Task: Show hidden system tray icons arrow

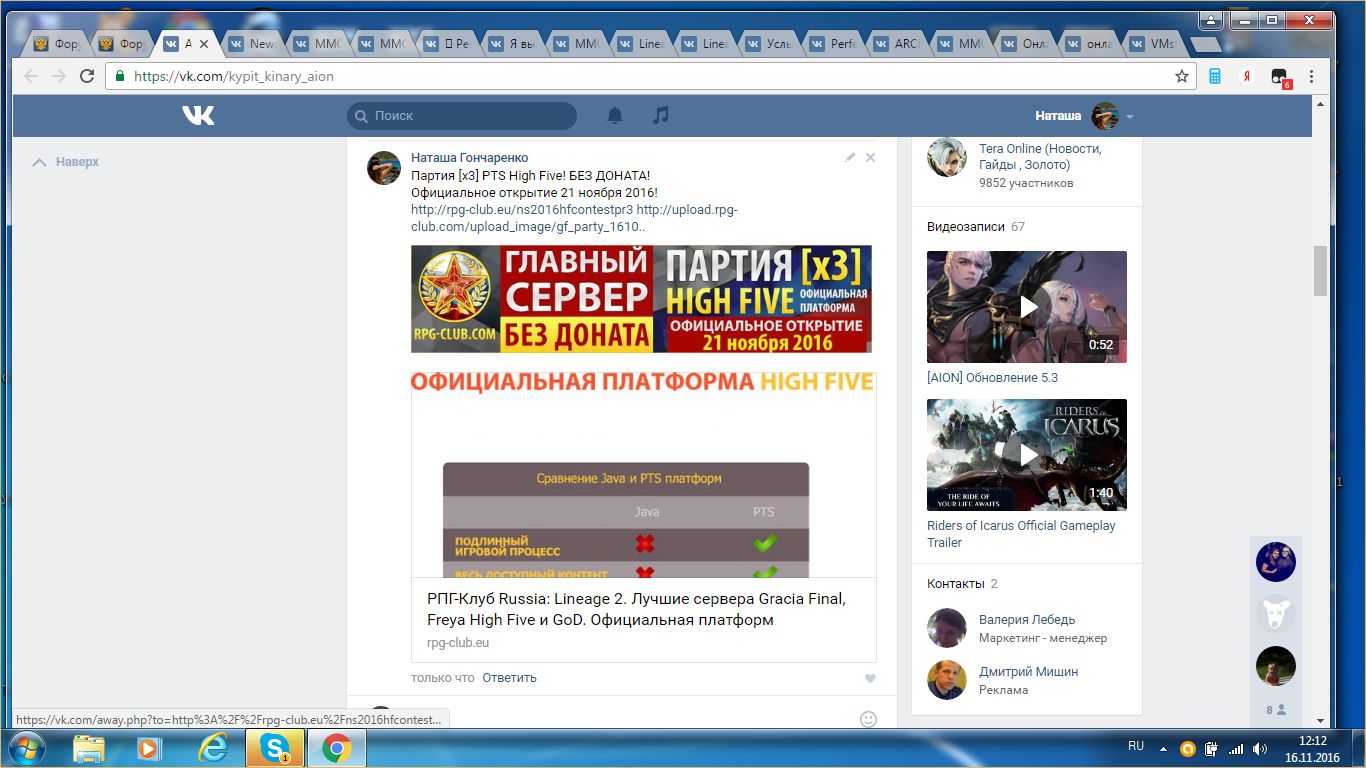Action: coord(1163,748)
